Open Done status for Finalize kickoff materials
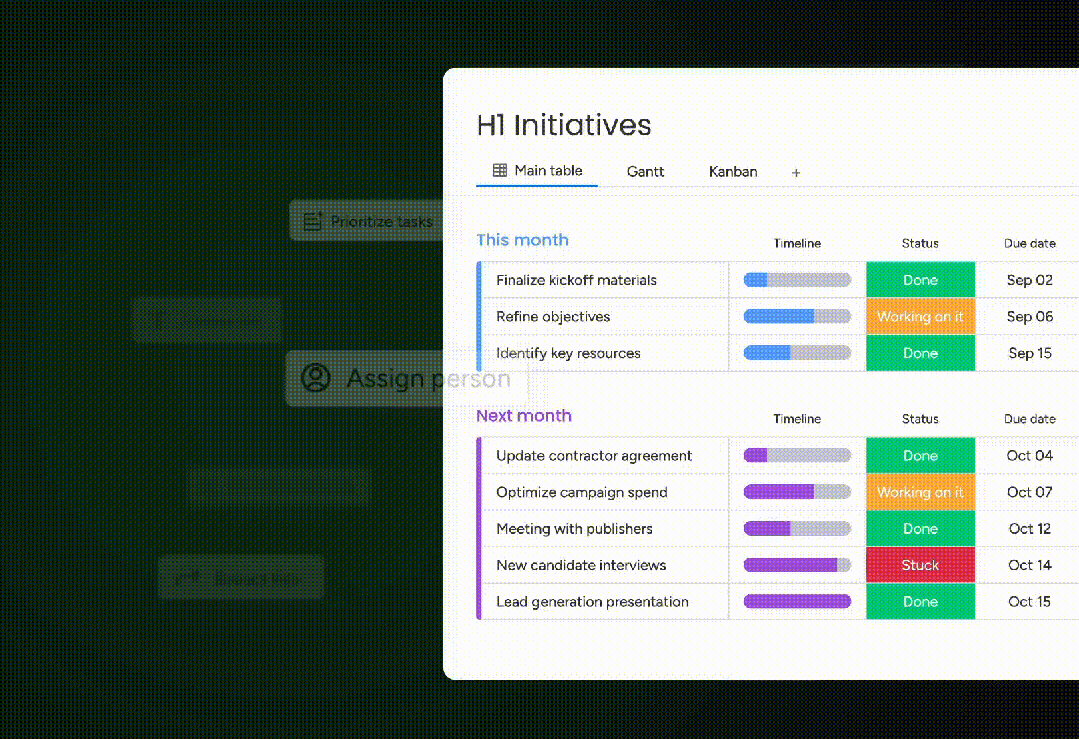 (x=920, y=280)
